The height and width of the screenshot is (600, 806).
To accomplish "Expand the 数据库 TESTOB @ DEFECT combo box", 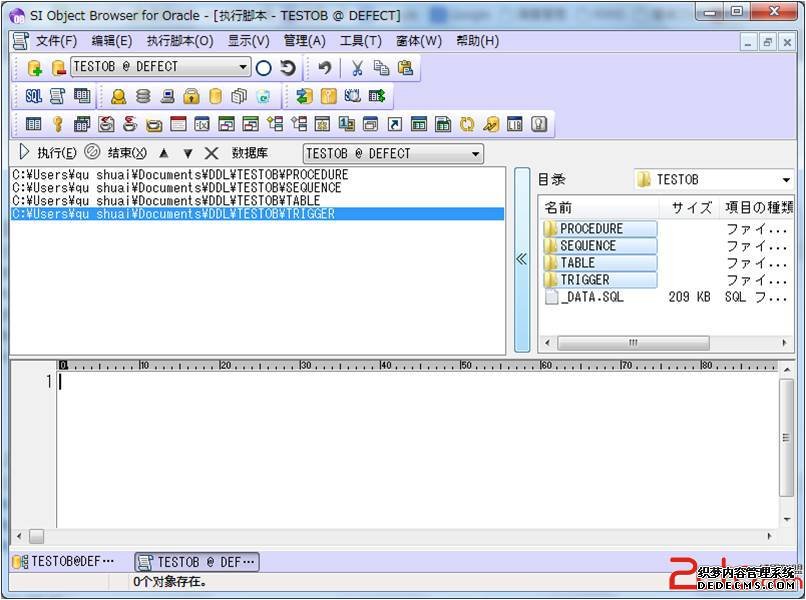I will [475, 154].
